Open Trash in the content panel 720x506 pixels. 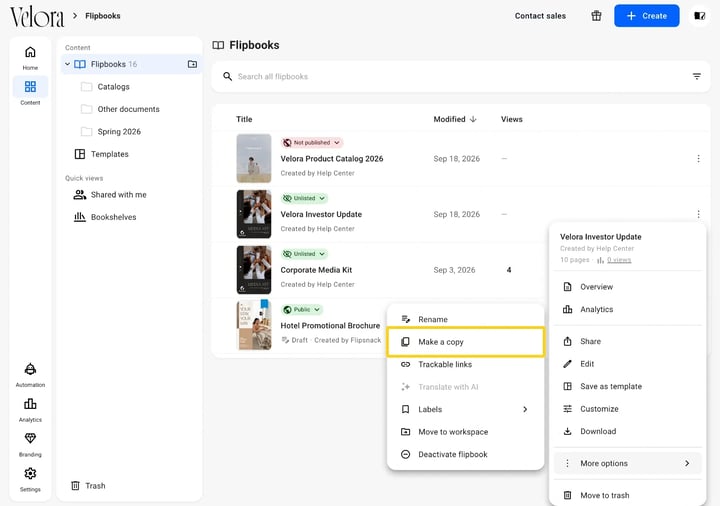coord(88,486)
